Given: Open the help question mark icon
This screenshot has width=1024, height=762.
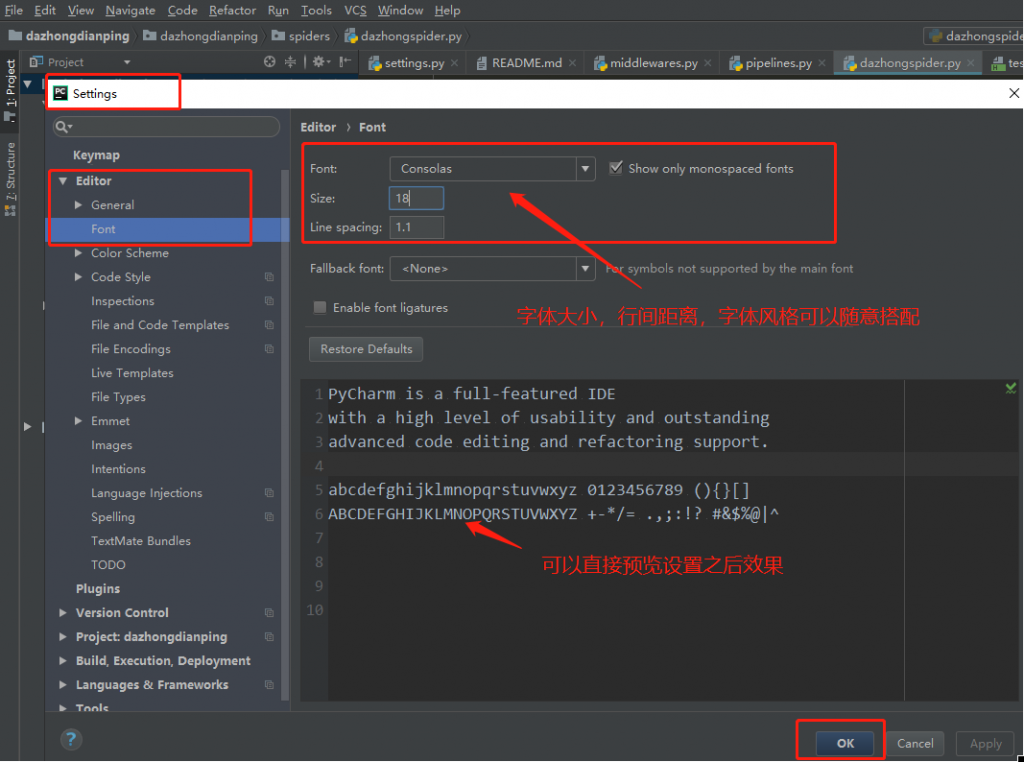Looking at the screenshot, I should (71, 740).
